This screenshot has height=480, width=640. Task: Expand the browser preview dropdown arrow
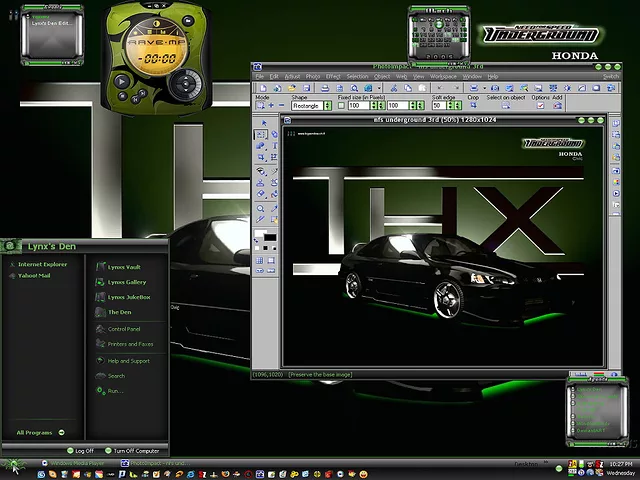379,88
